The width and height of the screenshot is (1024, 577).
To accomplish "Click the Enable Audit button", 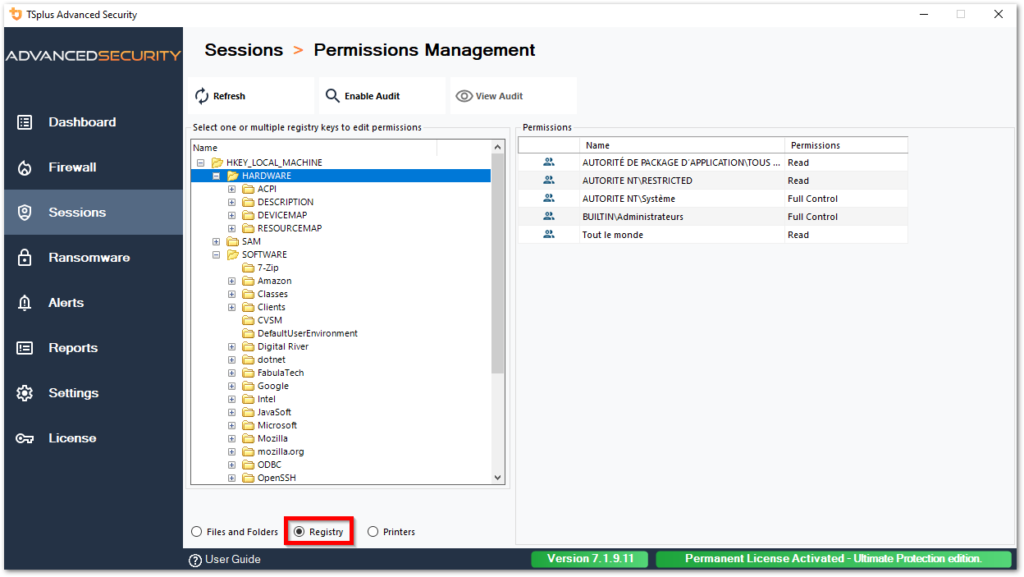I will pyautogui.click(x=372, y=95).
